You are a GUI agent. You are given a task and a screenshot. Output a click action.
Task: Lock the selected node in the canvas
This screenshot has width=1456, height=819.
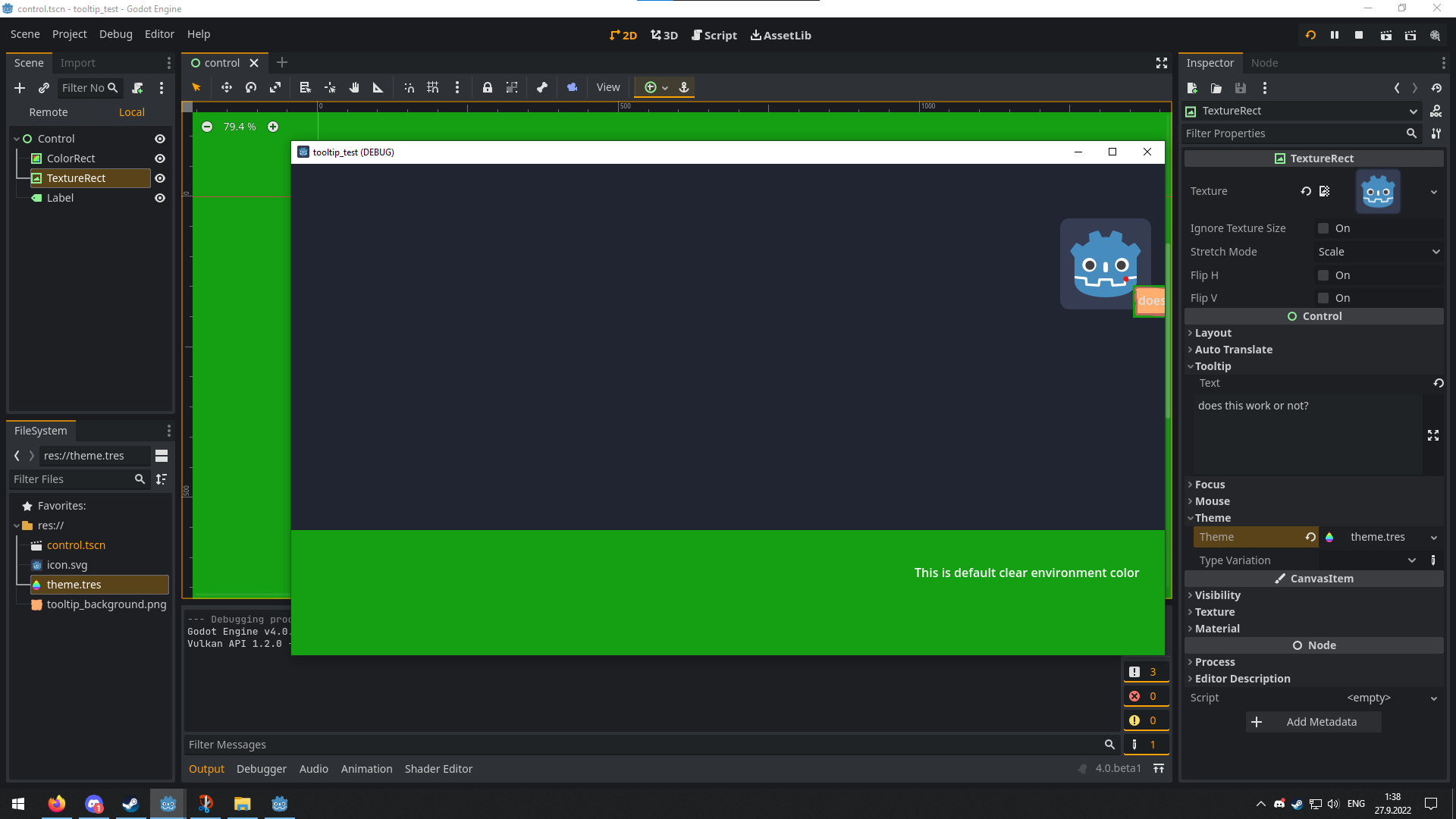(488, 87)
